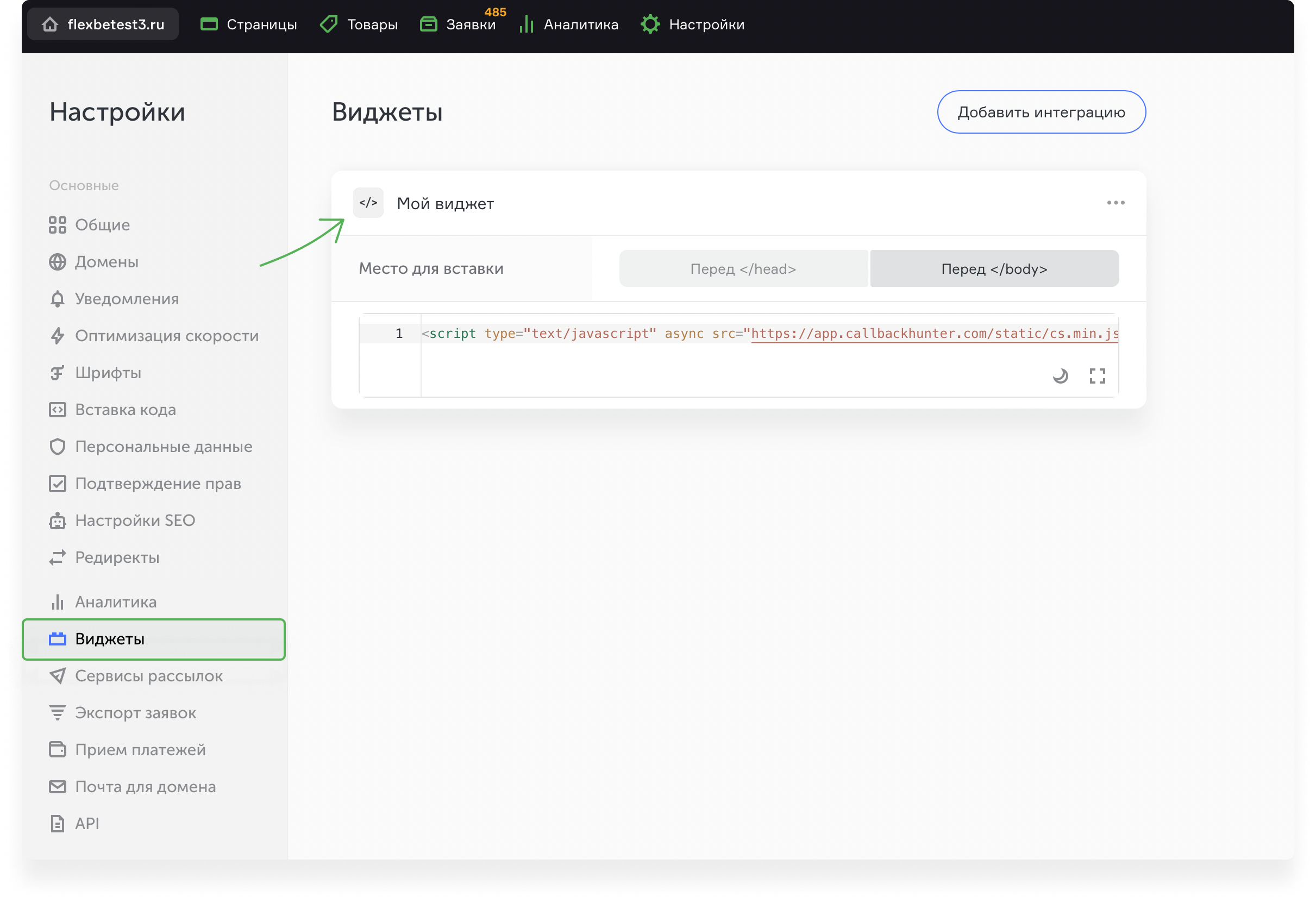Image resolution: width=1316 pixels, height=903 pixels.
Task: Open the Страницы menu
Action: point(249,24)
